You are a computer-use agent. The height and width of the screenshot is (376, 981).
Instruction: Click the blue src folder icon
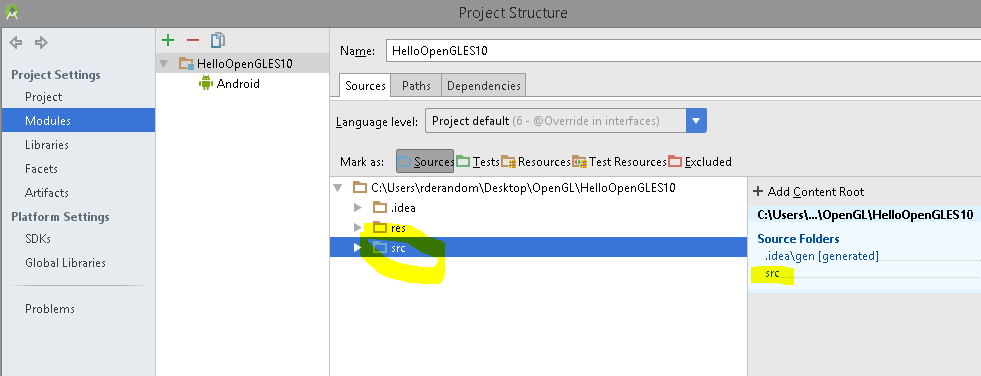click(x=380, y=248)
